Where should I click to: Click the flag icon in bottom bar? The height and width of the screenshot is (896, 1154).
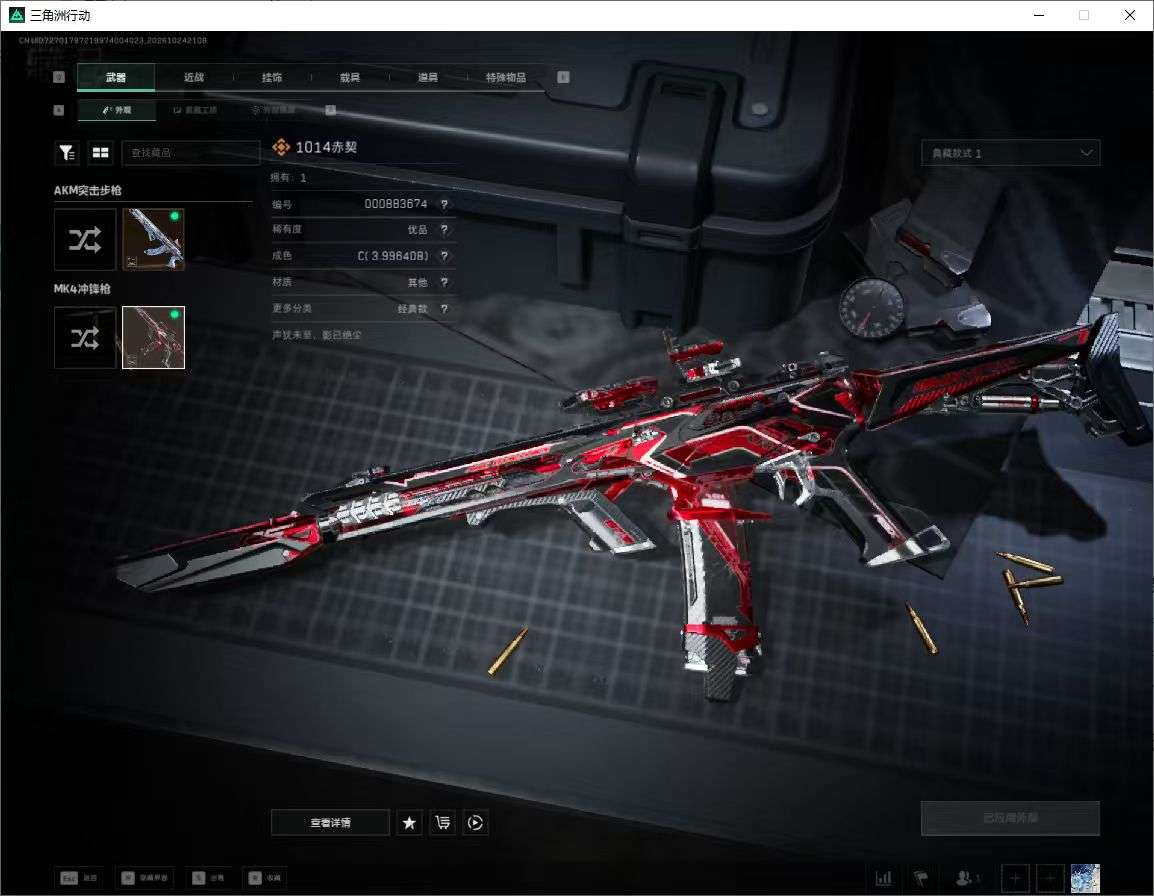click(x=921, y=878)
